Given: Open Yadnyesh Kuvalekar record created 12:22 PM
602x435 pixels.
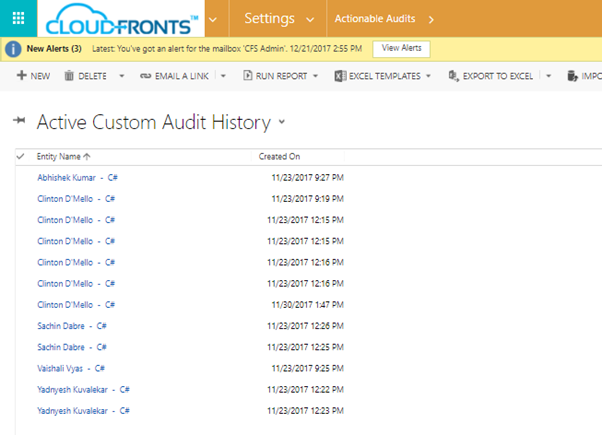Looking at the screenshot, I should pyautogui.click(x=83, y=389).
